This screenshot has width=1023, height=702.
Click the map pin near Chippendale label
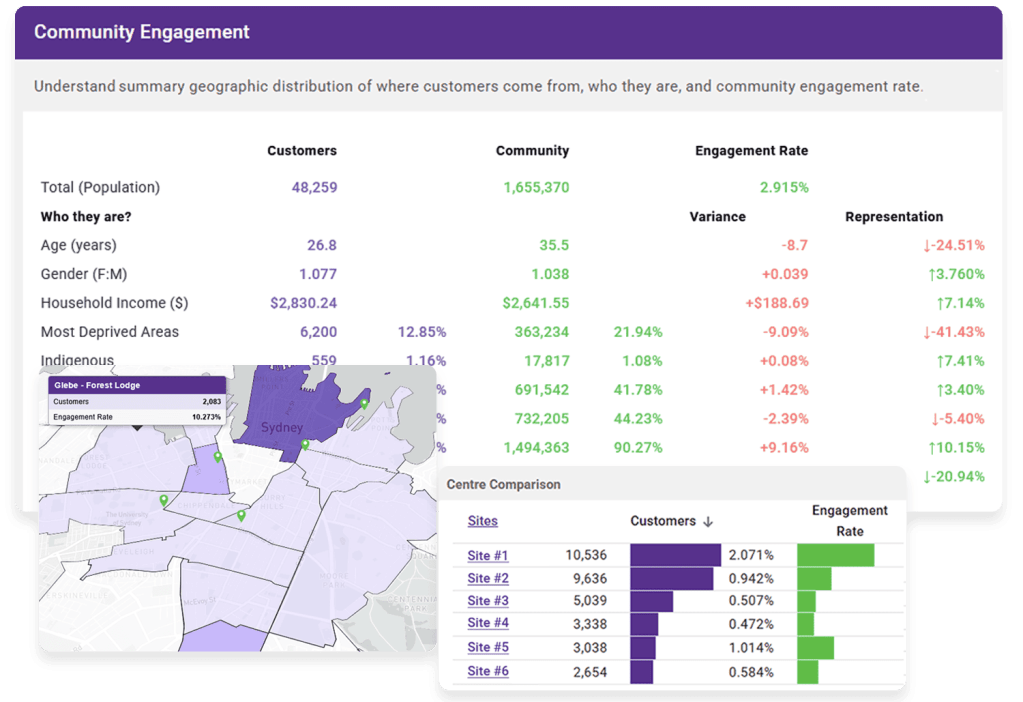(241, 515)
